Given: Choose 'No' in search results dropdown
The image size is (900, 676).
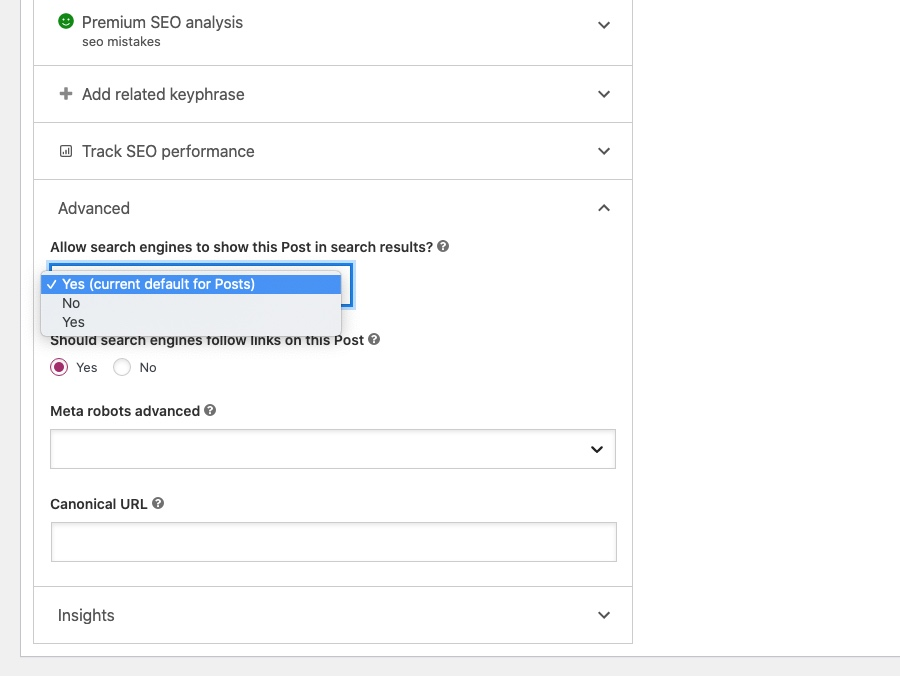Looking at the screenshot, I should tap(71, 303).
